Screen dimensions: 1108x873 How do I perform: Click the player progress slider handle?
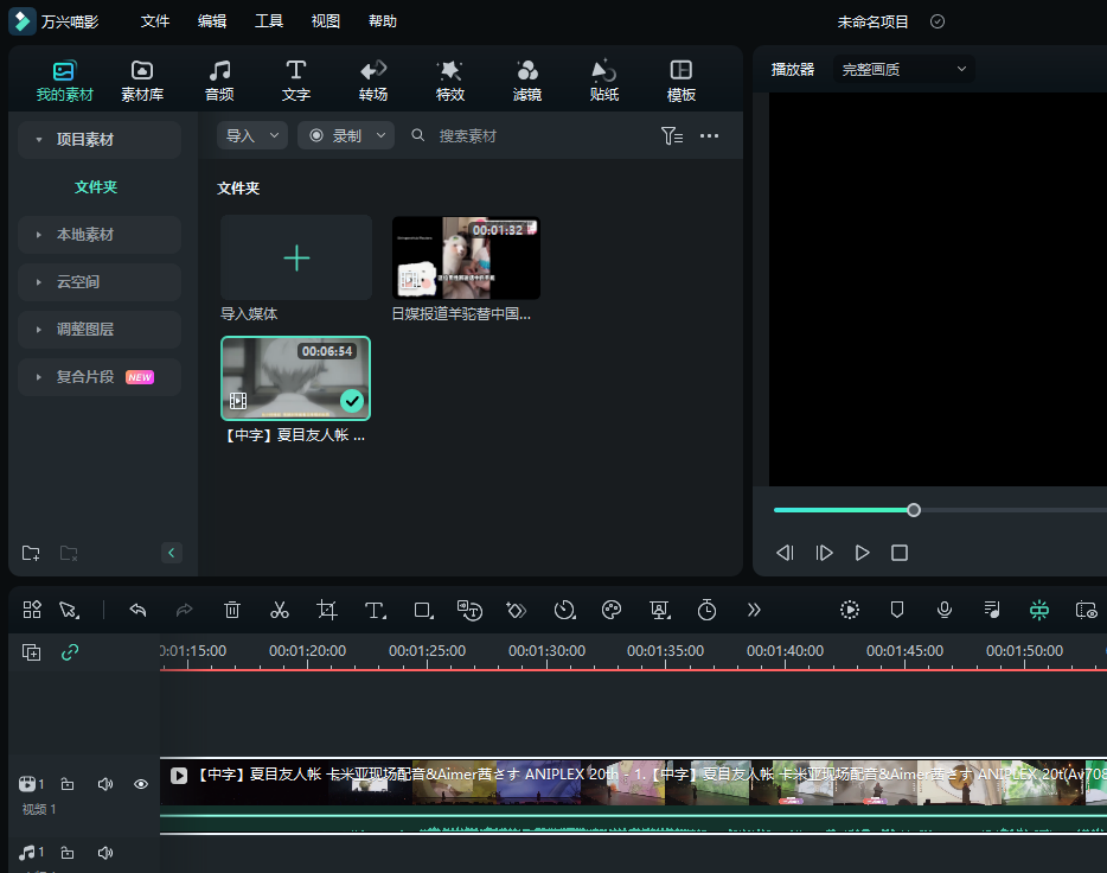click(x=913, y=510)
